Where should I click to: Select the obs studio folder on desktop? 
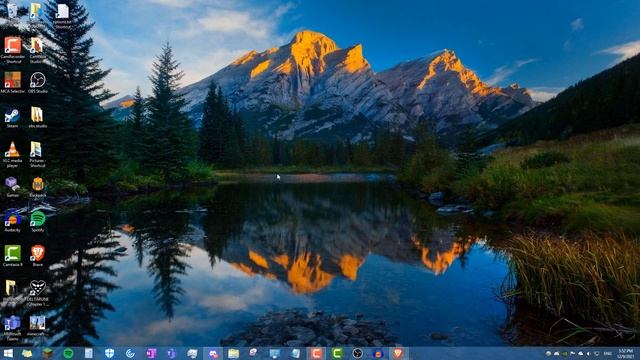point(37,118)
